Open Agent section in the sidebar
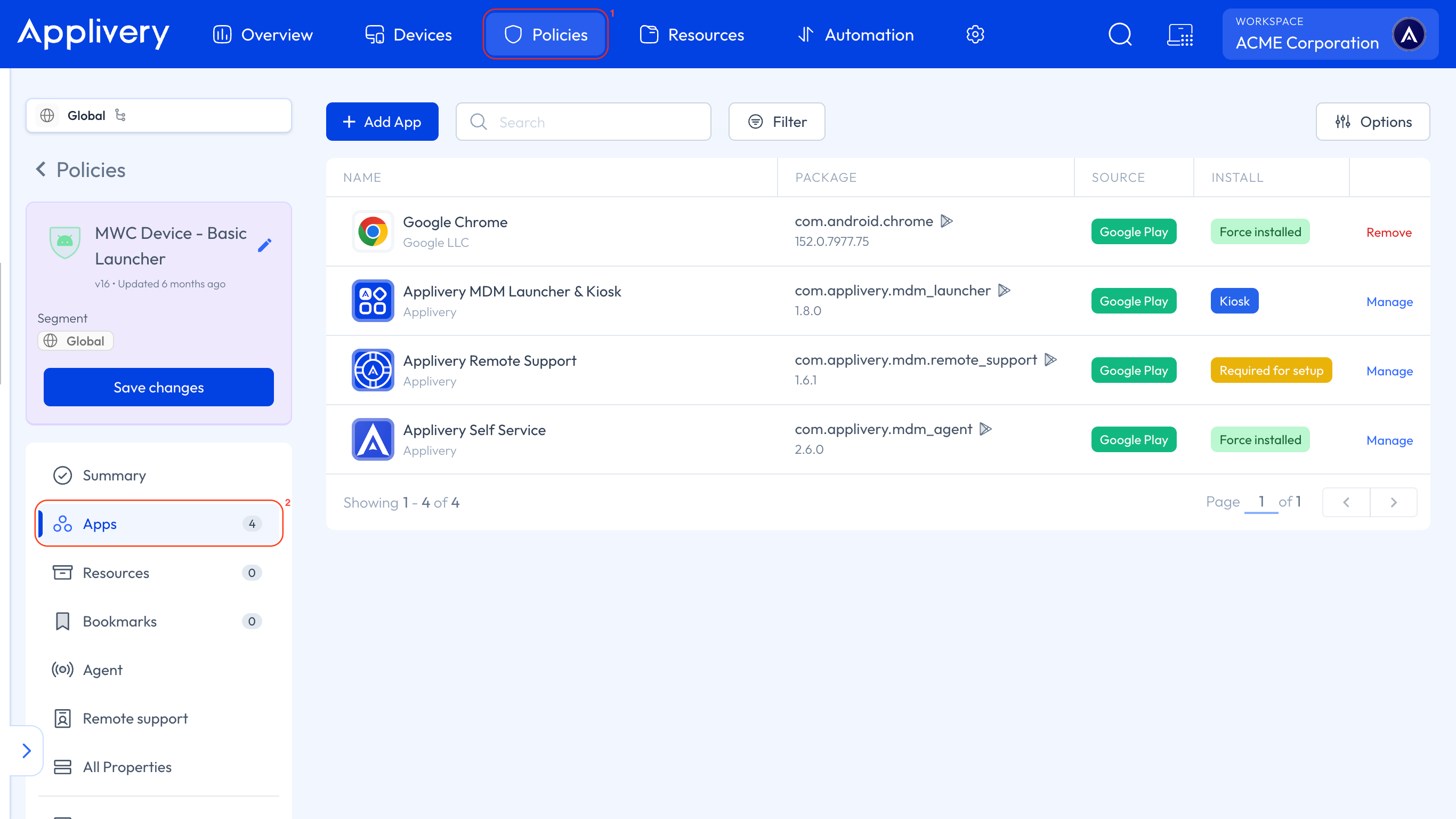The height and width of the screenshot is (819, 1456). click(158, 670)
